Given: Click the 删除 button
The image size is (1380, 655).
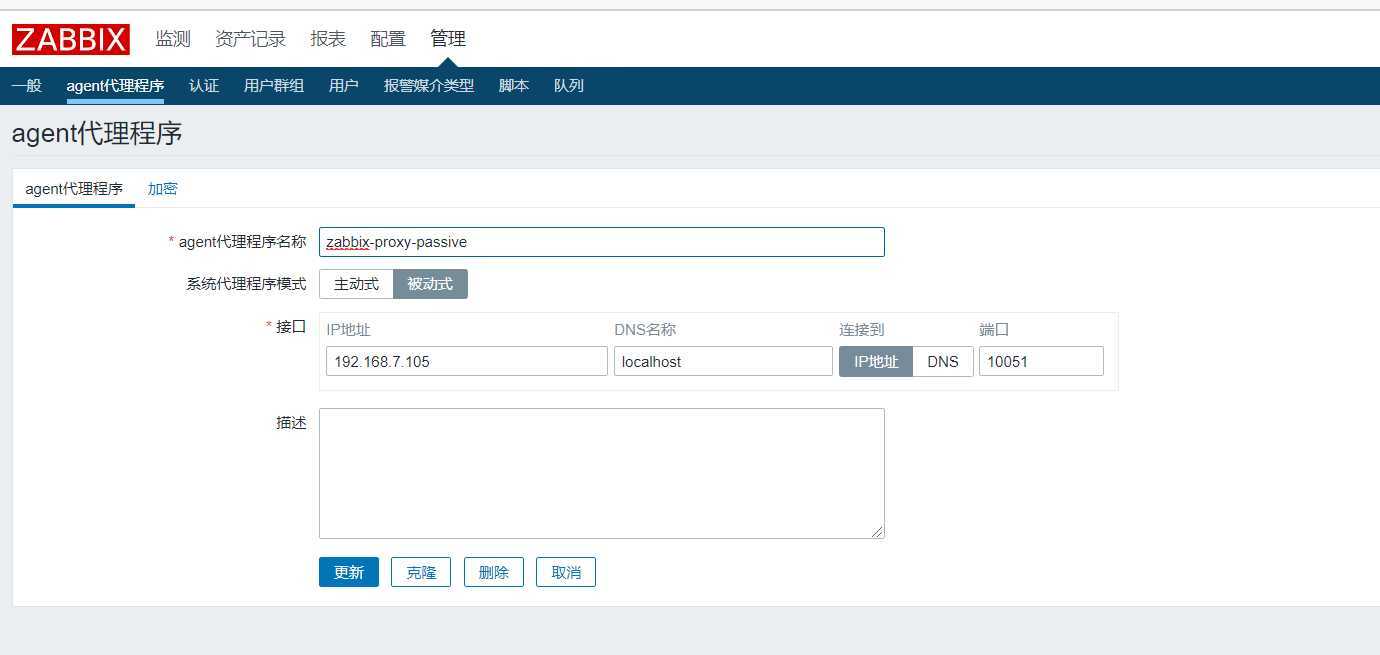Looking at the screenshot, I should 494,572.
